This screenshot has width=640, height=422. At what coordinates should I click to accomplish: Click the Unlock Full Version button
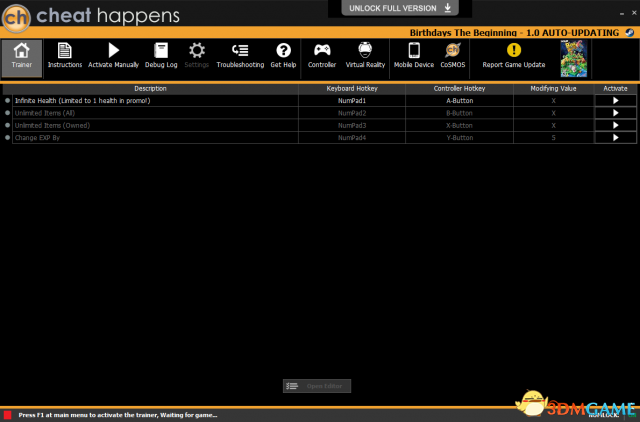400,8
